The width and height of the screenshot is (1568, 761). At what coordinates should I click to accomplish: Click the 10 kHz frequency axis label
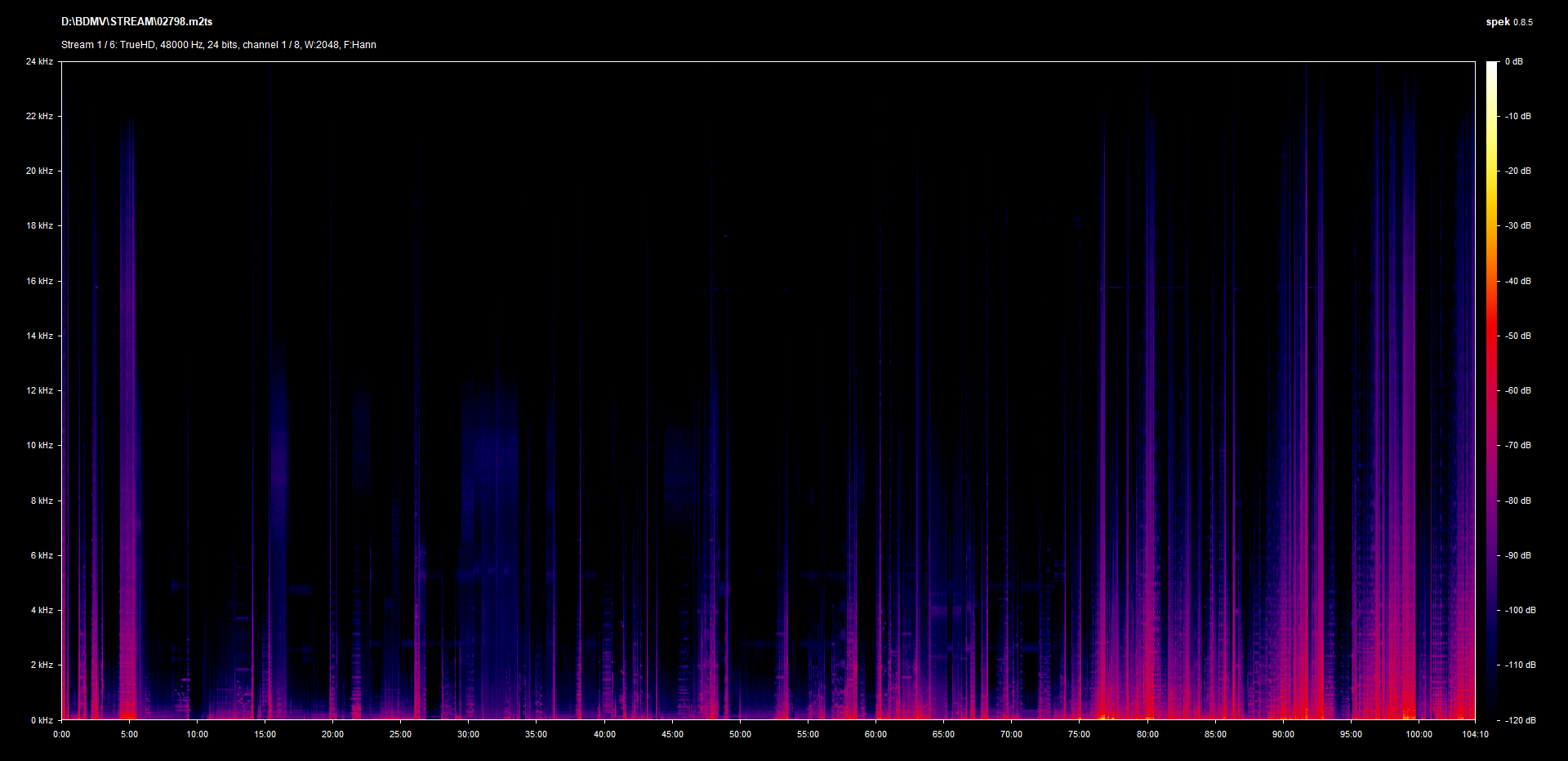[x=39, y=445]
